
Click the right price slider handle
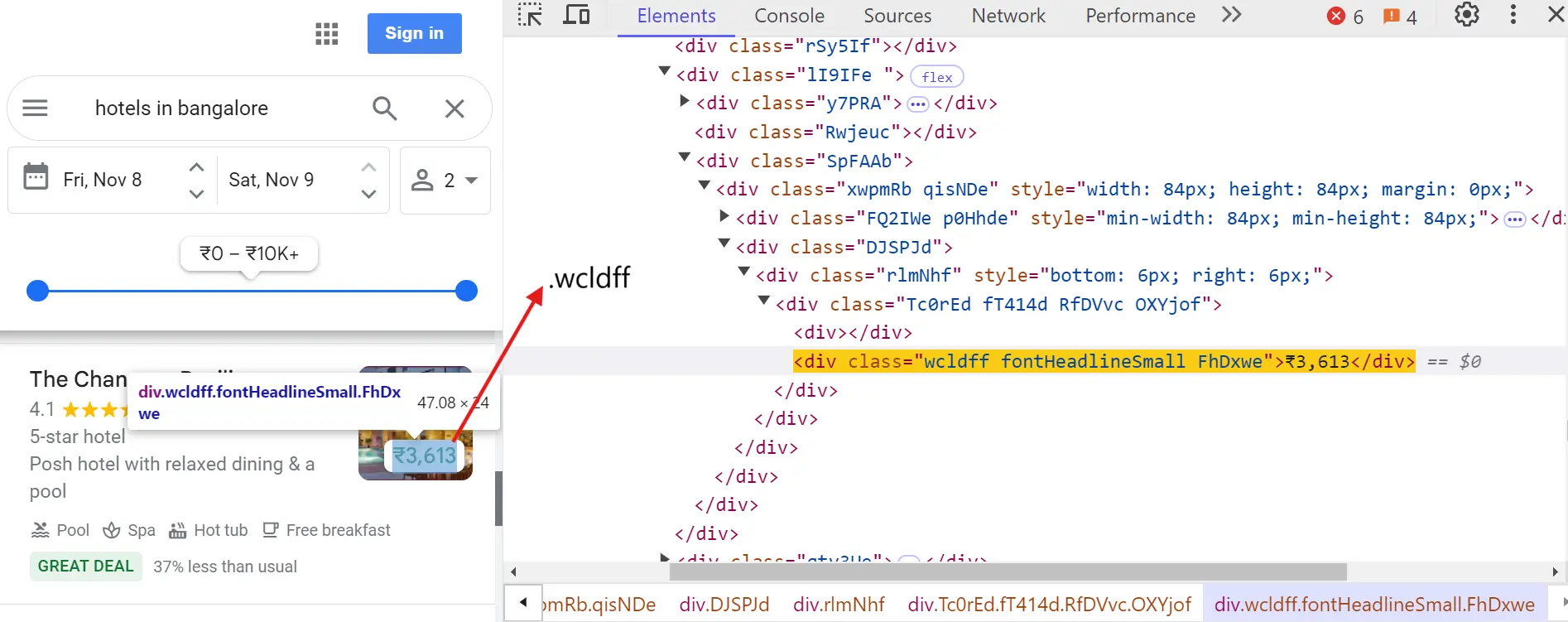[467, 291]
